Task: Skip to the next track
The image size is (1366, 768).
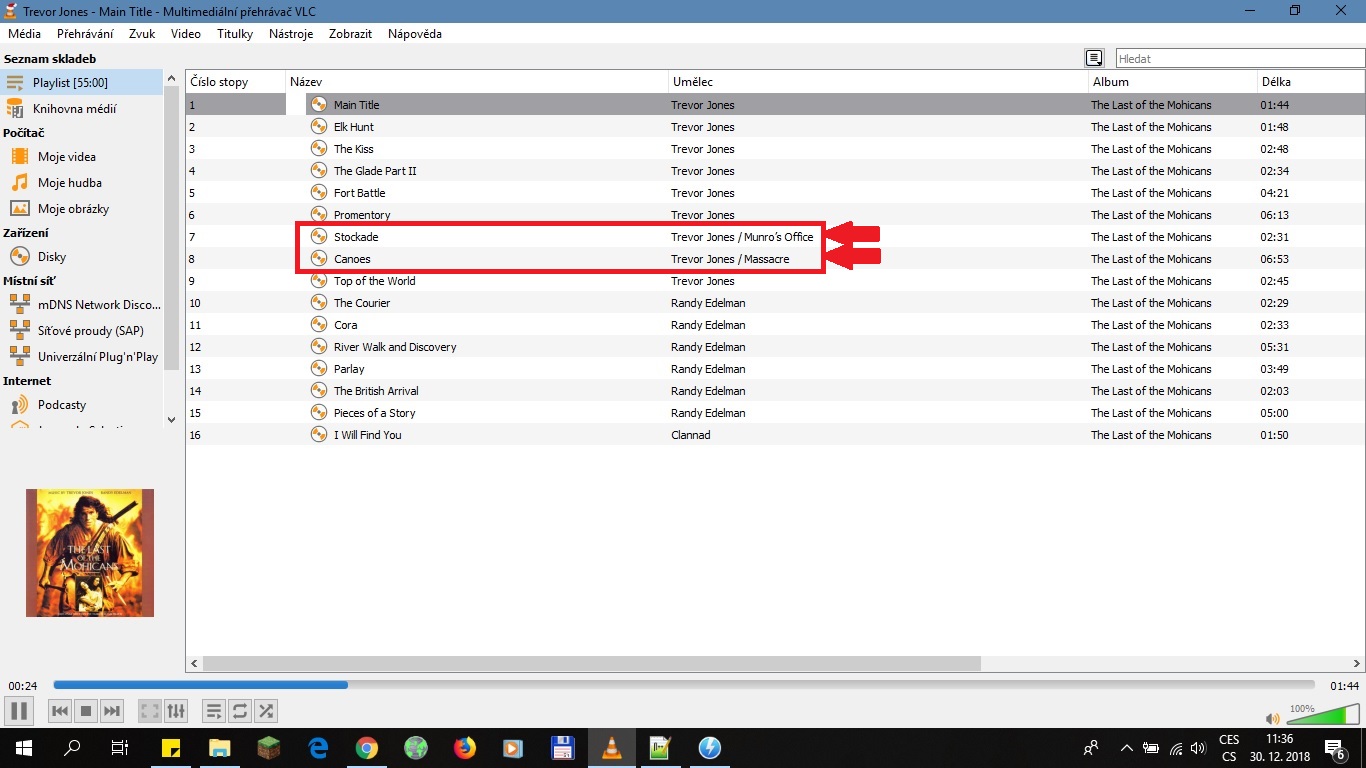Action: (112, 711)
